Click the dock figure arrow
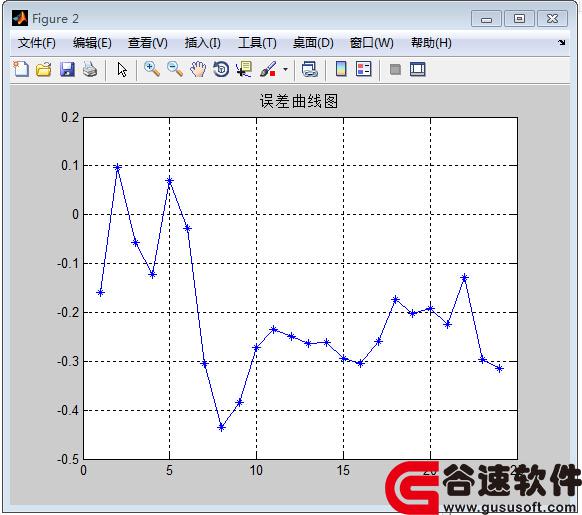 pos(562,43)
